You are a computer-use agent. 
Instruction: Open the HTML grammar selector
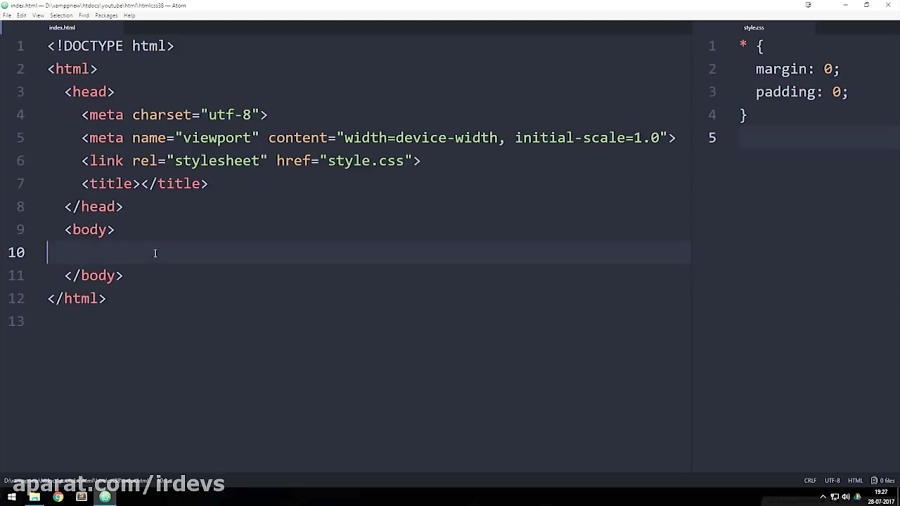point(855,480)
